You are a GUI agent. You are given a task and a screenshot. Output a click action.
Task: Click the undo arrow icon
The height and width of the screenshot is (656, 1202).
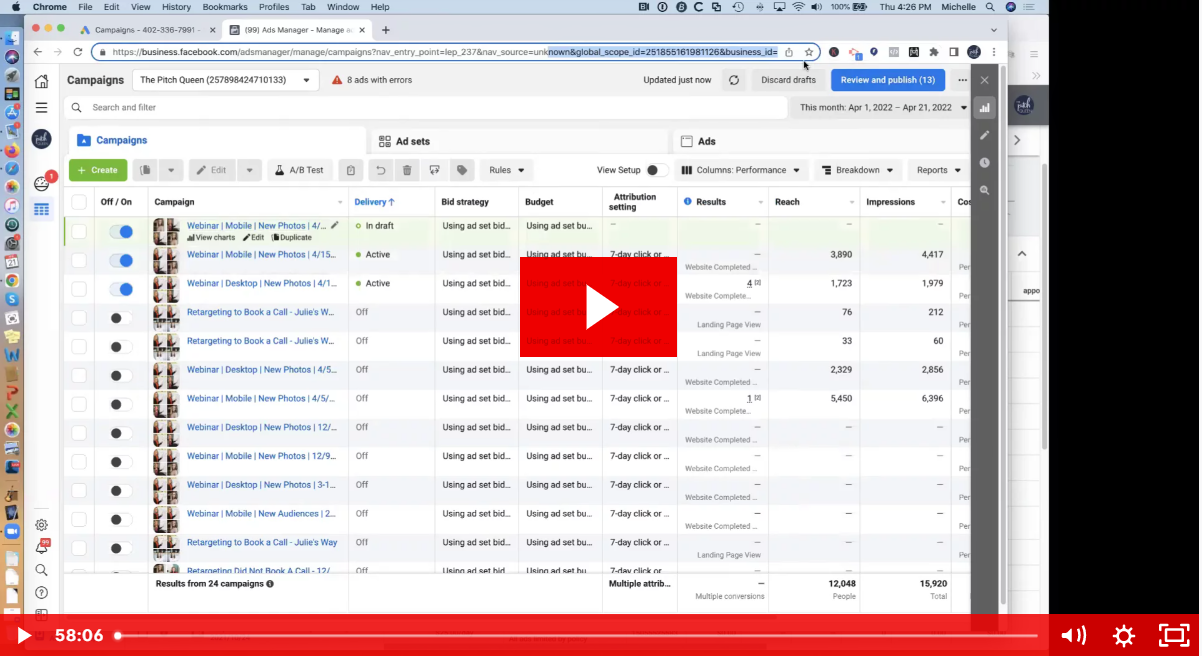tap(380, 170)
